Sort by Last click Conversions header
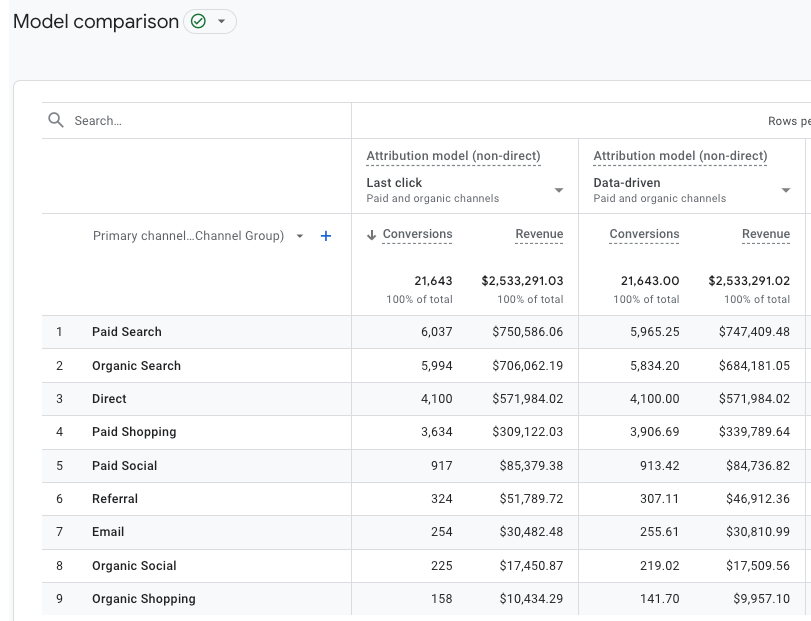The width and height of the screenshot is (811, 621). [x=417, y=234]
